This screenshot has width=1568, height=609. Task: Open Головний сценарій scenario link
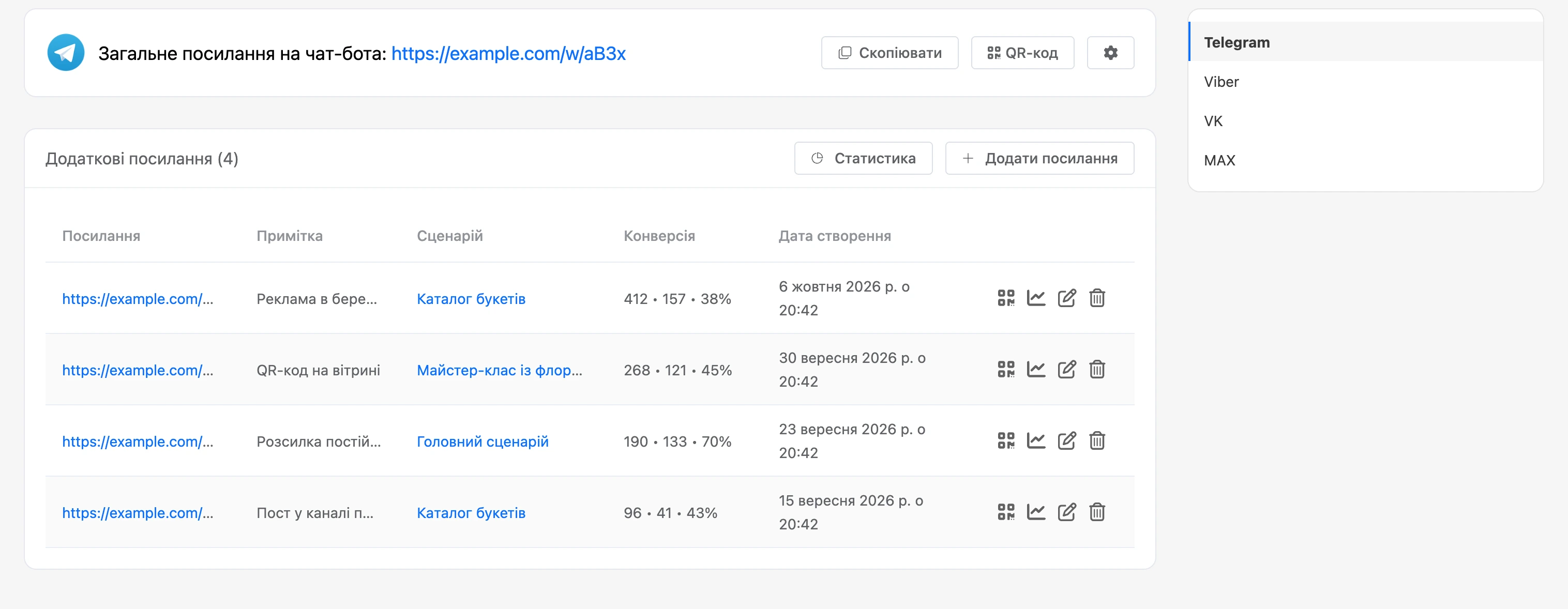point(482,441)
